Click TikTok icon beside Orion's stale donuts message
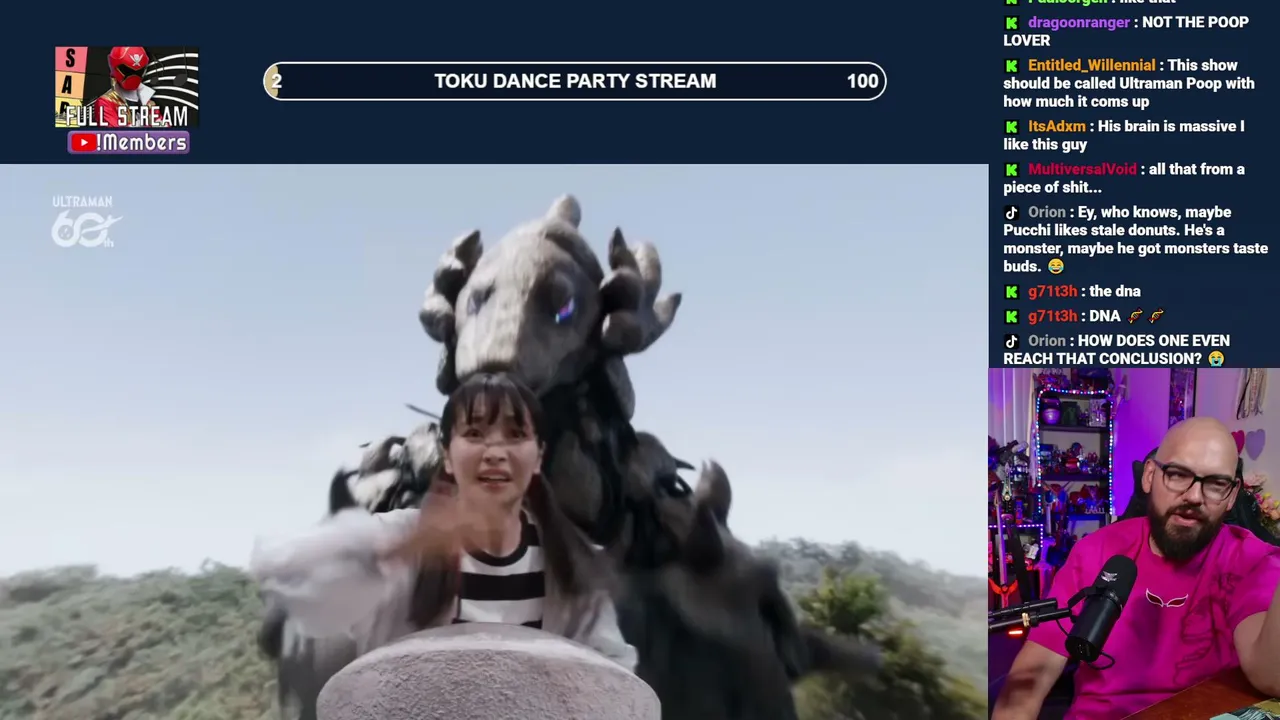The height and width of the screenshot is (720, 1280). pos(1011,213)
